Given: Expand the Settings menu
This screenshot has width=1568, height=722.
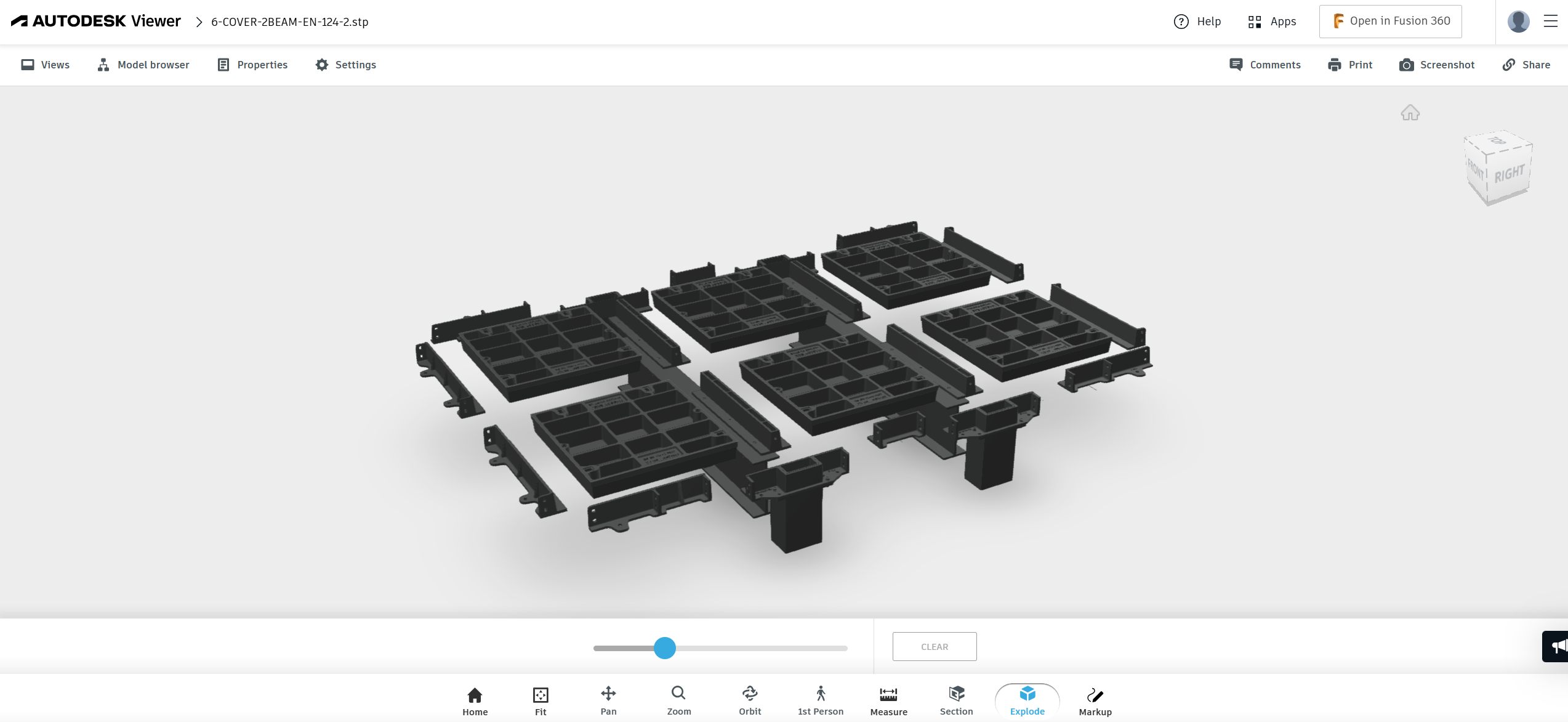Looking at the screenshot, I should tap(345, 65).
